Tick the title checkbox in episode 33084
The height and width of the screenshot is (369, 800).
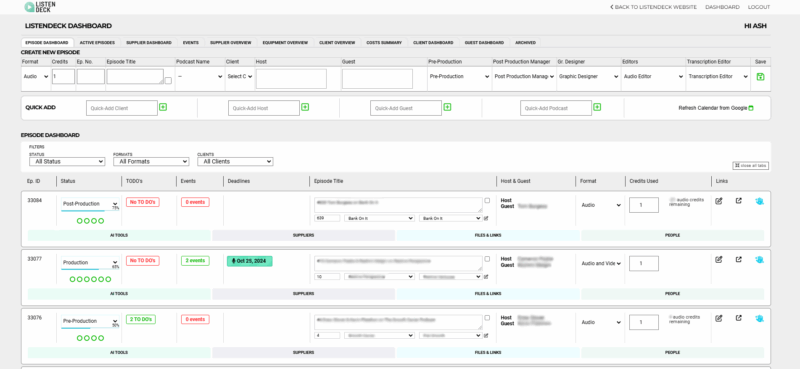(x=487, y=201)
